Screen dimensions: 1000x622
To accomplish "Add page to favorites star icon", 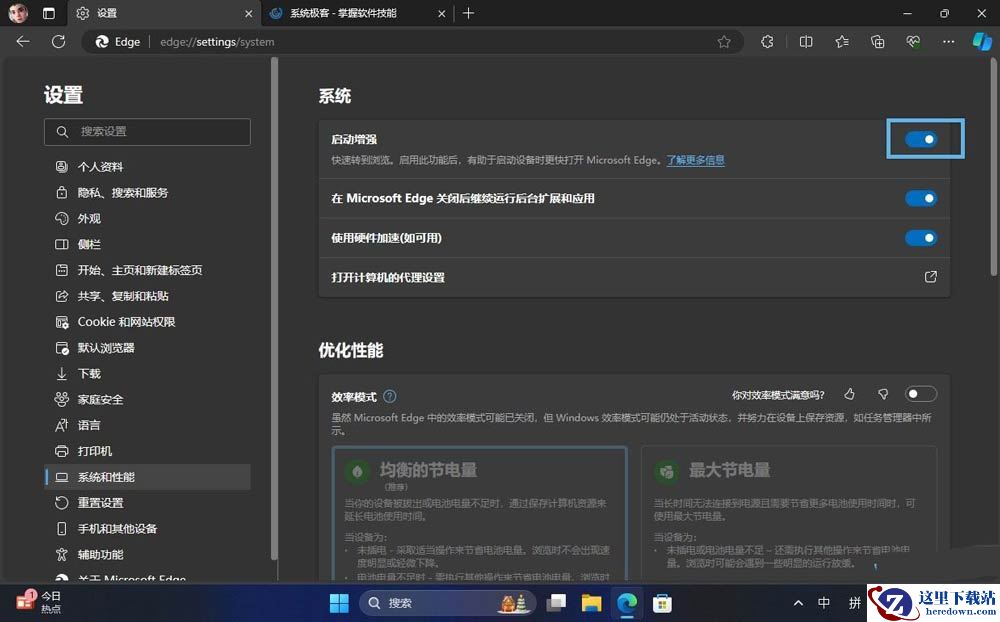I will [724, 41].
